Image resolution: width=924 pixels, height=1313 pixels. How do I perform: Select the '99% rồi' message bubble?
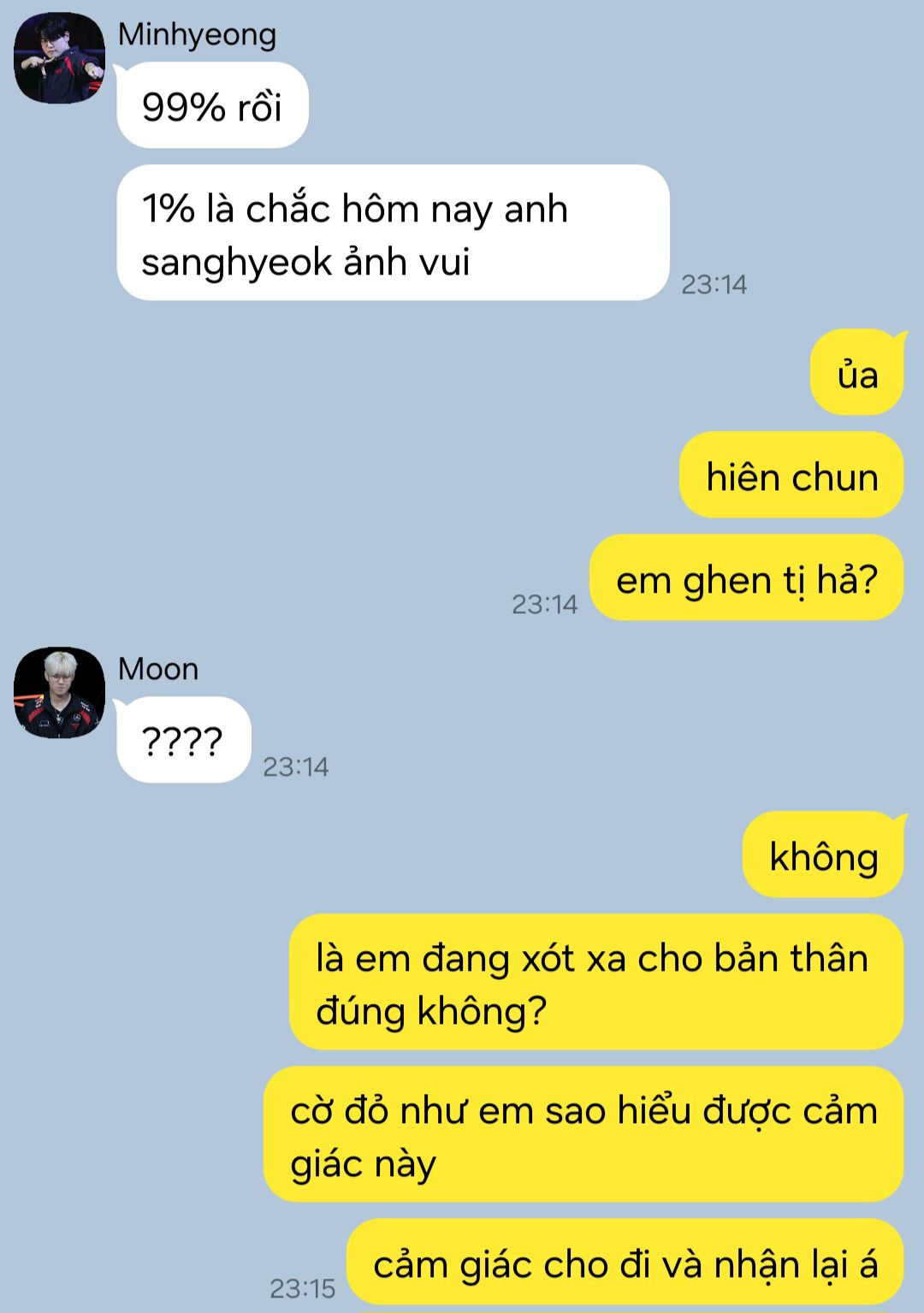(212, 106)
